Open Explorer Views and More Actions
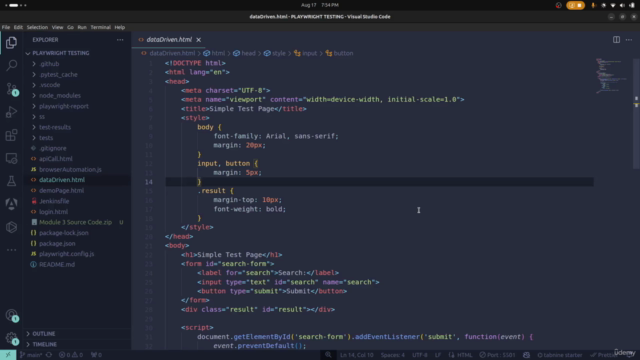This screenshot has width=640, height=360. (120, 40)
